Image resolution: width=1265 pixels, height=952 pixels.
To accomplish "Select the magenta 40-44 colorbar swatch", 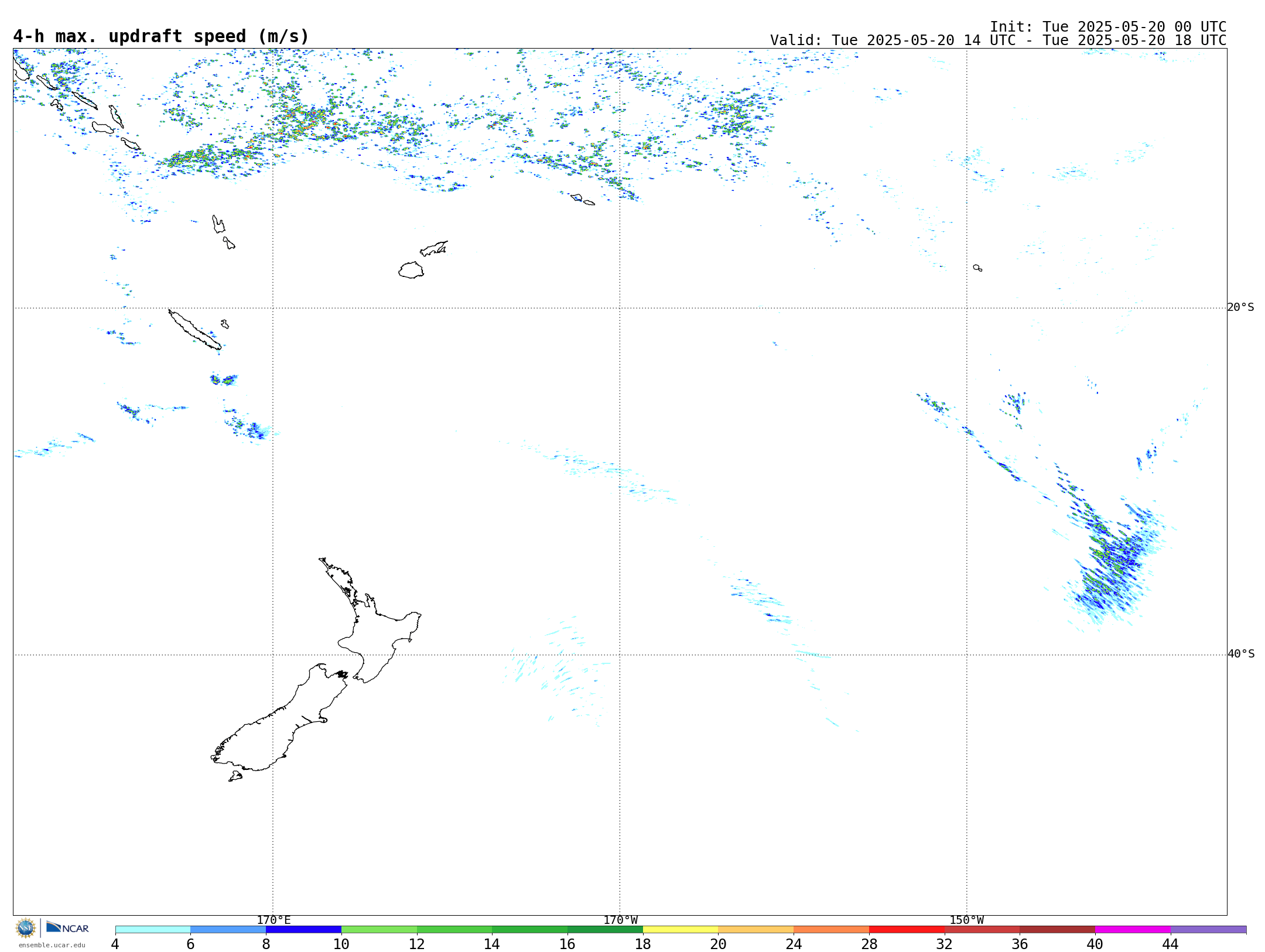I will (x=1133, y=930).
